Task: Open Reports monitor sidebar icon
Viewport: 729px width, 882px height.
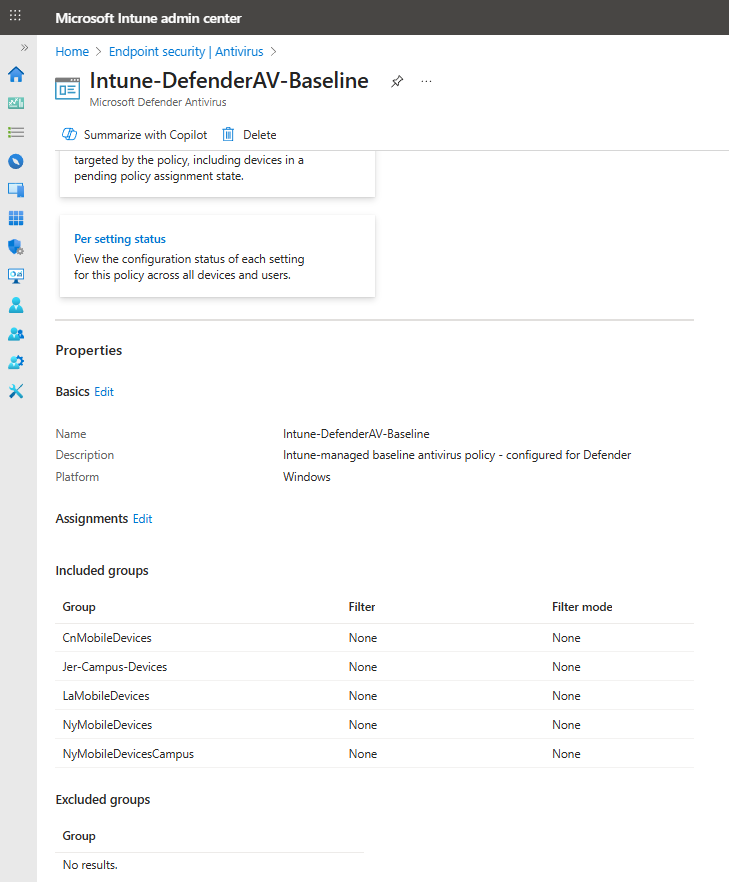Action: coord(16,276)
